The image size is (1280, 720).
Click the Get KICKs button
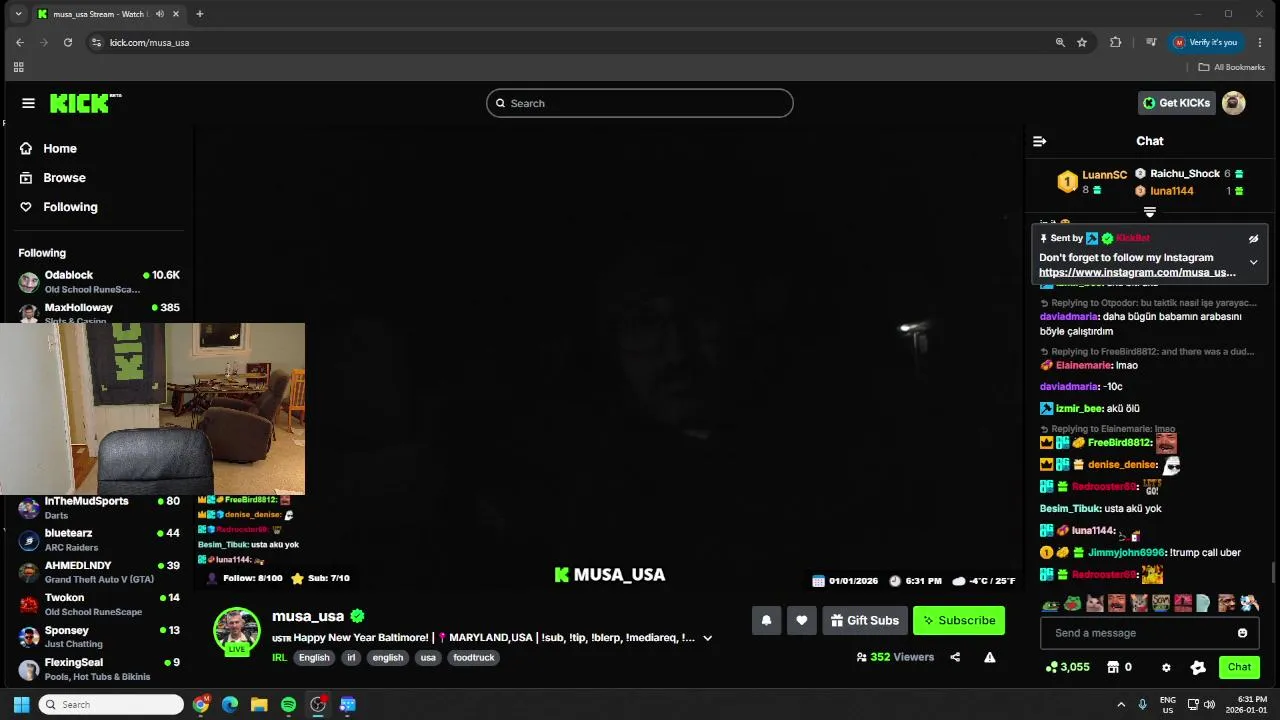coord(1177,103)
